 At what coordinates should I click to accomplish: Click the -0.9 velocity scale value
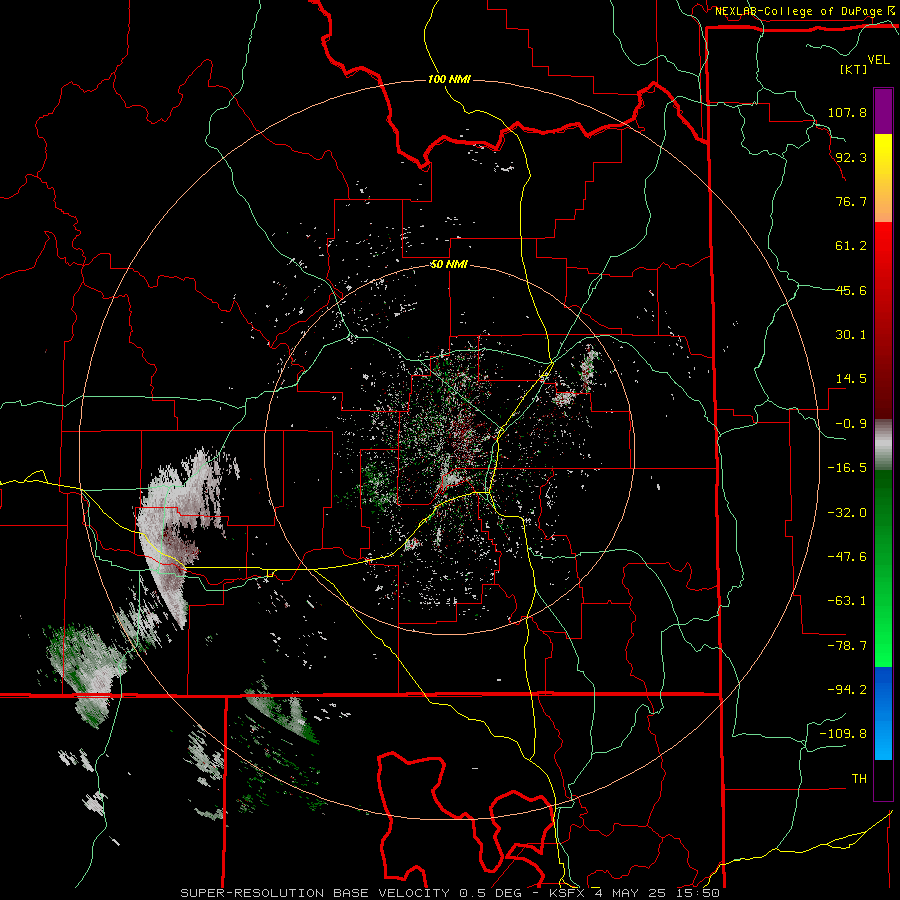pos(851,424)
